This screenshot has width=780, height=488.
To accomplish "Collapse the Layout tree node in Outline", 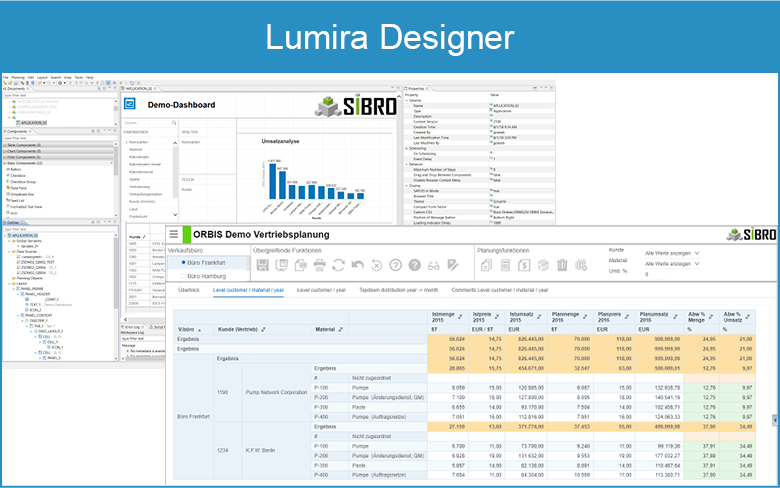I will click(x=10, y=284).
